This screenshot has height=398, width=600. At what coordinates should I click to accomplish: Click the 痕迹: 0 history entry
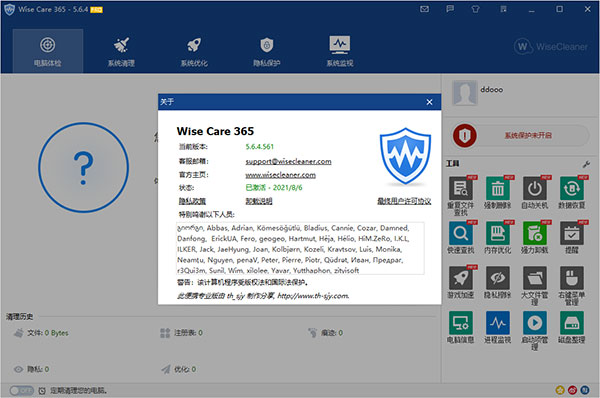[325, 333]
